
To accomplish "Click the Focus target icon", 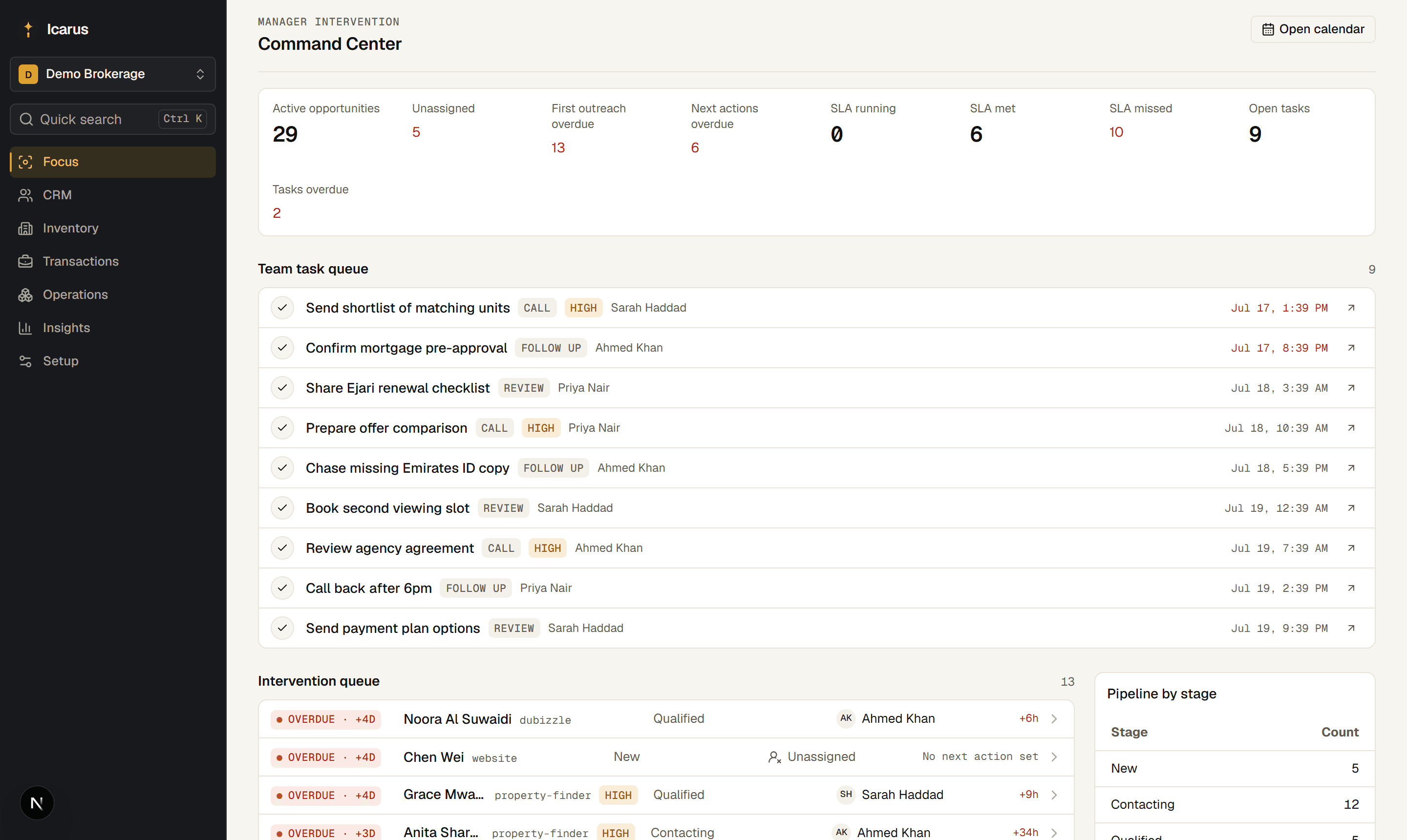I will click(25, 162).
